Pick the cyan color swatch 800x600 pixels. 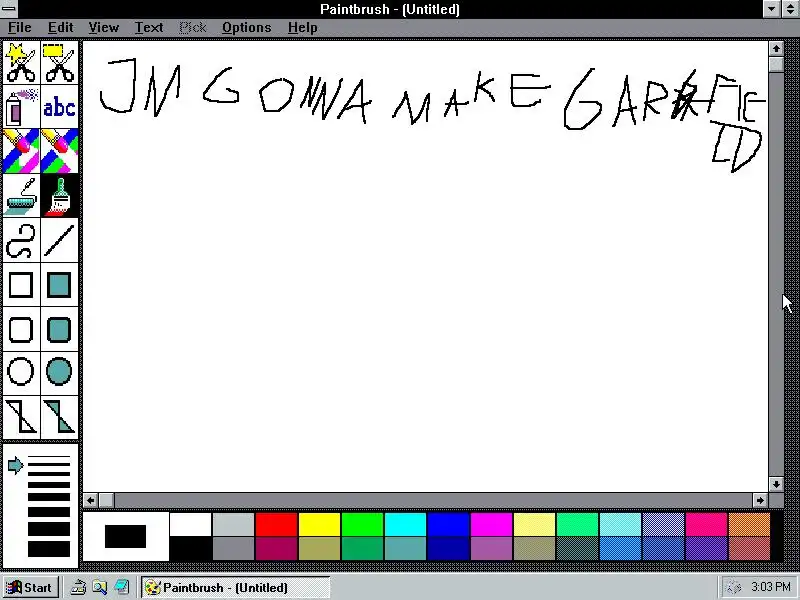point(405,524)
